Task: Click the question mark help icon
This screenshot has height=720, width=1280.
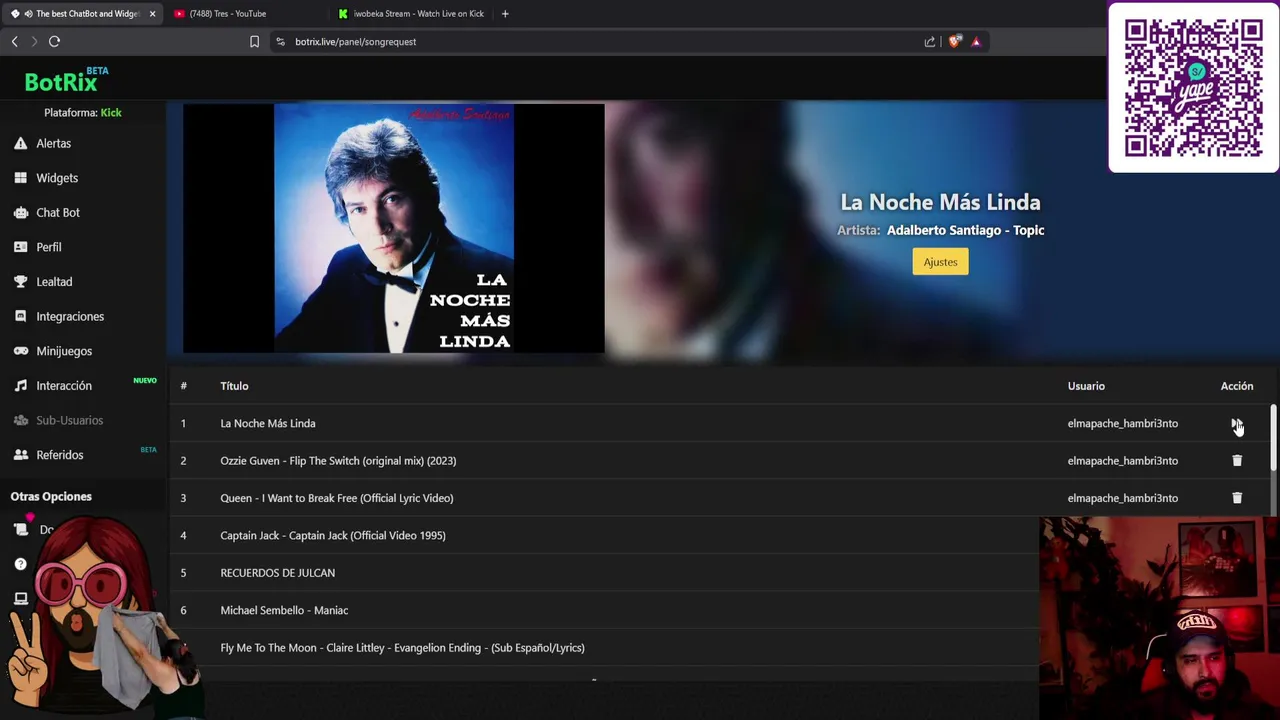Action: pyautogui.click(x=20, y=564)
